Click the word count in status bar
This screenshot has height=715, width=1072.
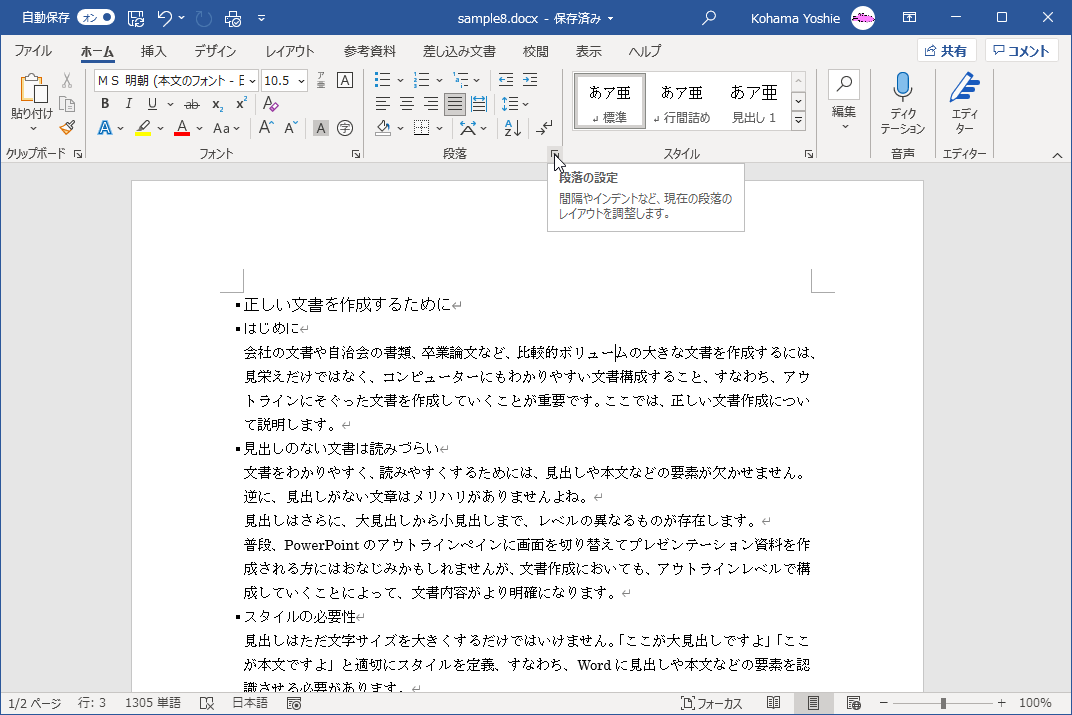152,703
